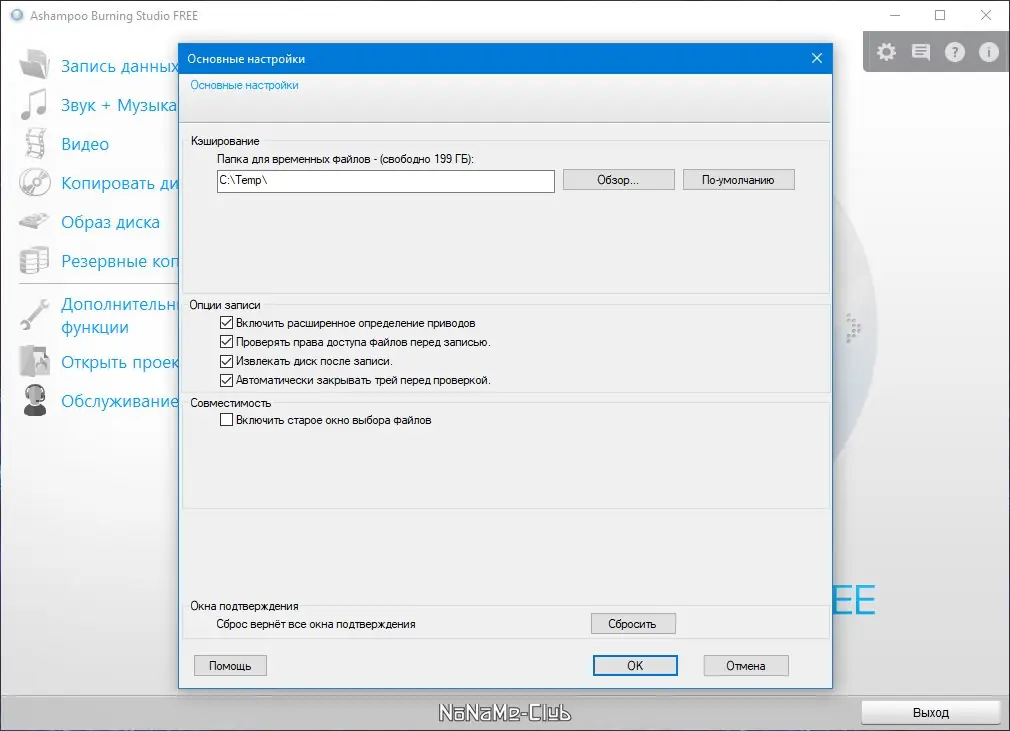Confirm settings with OK button
The image size is (1010, 731).
click(635, 665)
